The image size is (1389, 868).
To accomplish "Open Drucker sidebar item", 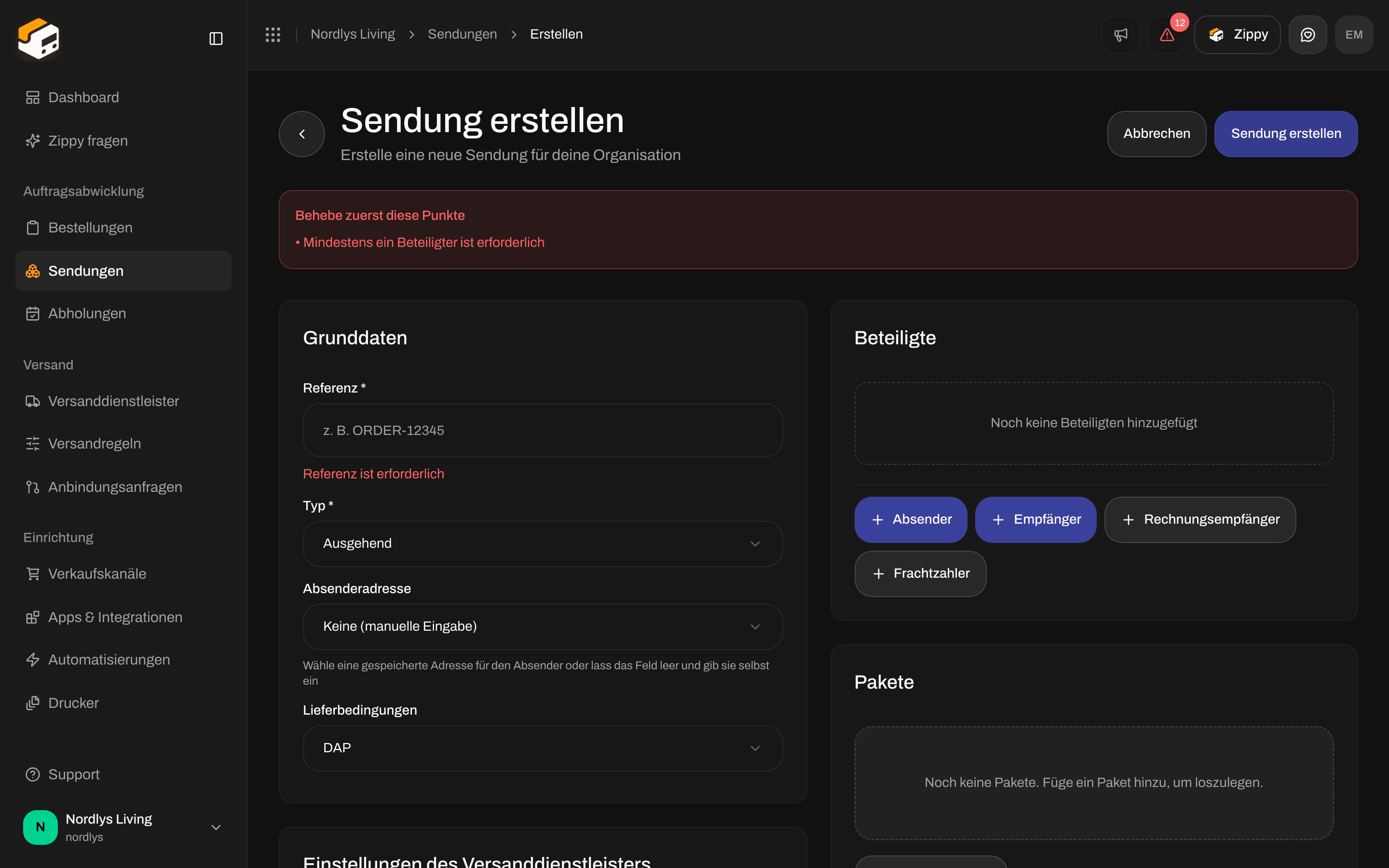I will tap(123, 703).
